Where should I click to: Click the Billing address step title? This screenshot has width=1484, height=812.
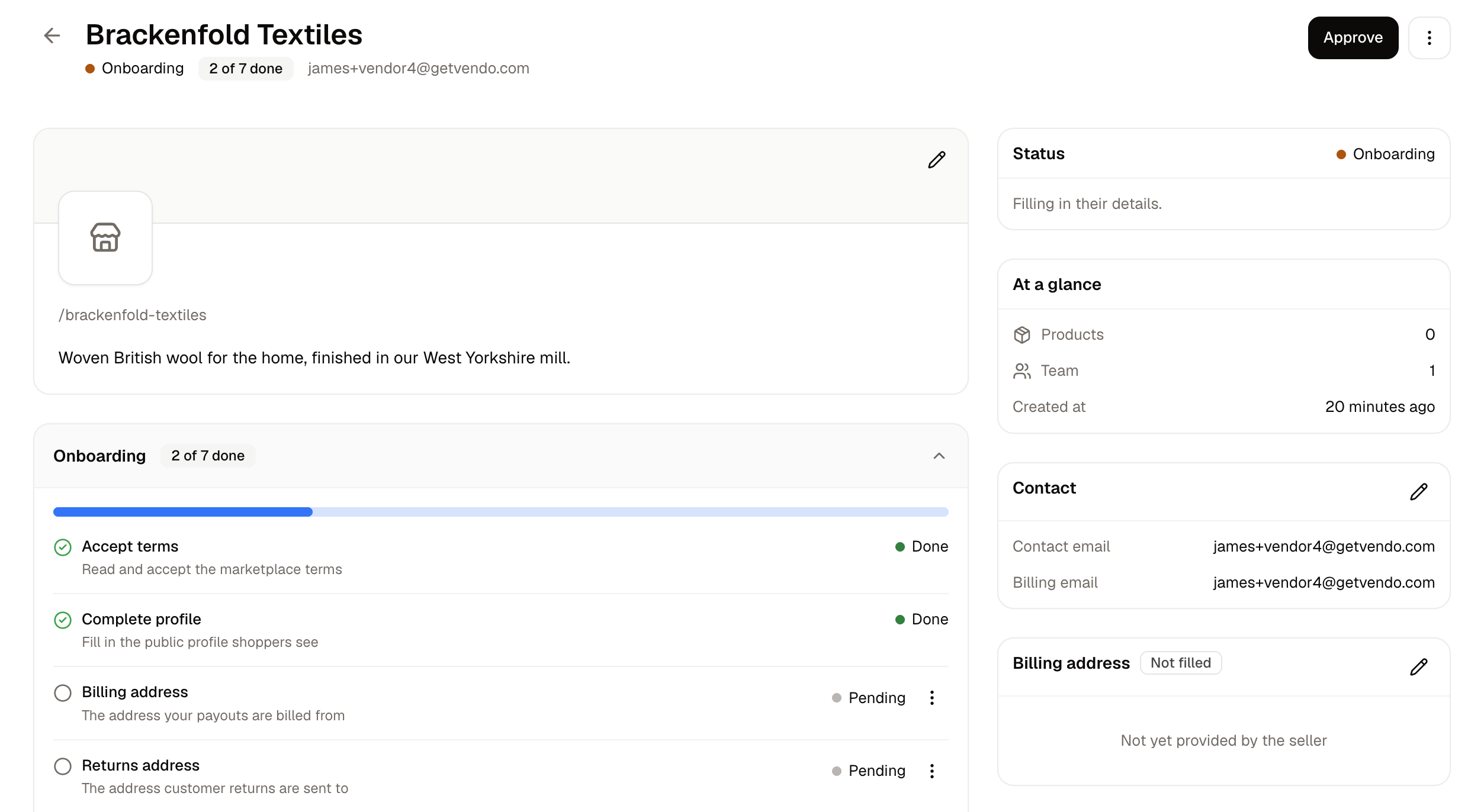pos(134,691)
